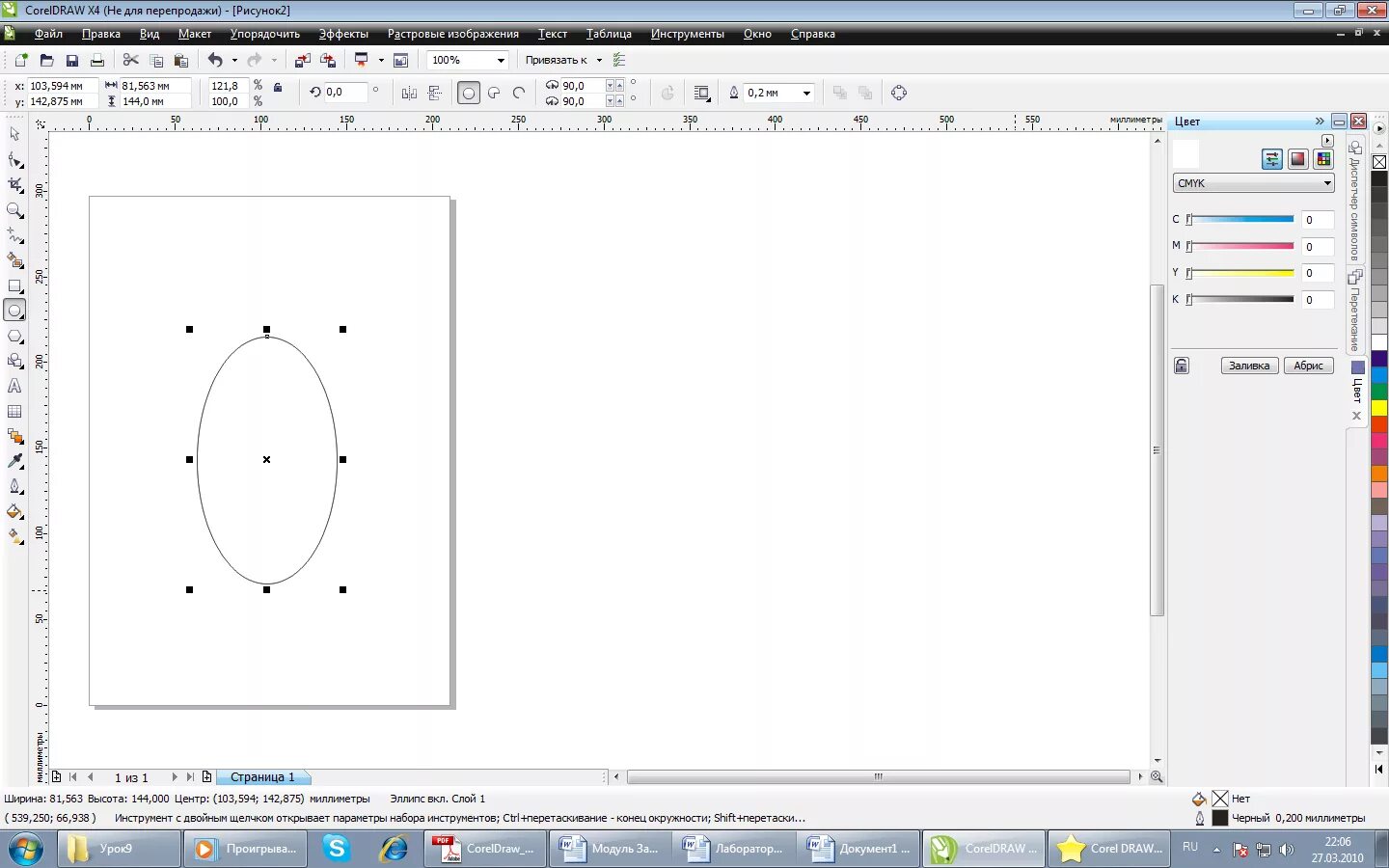Select the Smart Fill tool
This screenshot has width=1389, height=868.
(x=14, y=260)
